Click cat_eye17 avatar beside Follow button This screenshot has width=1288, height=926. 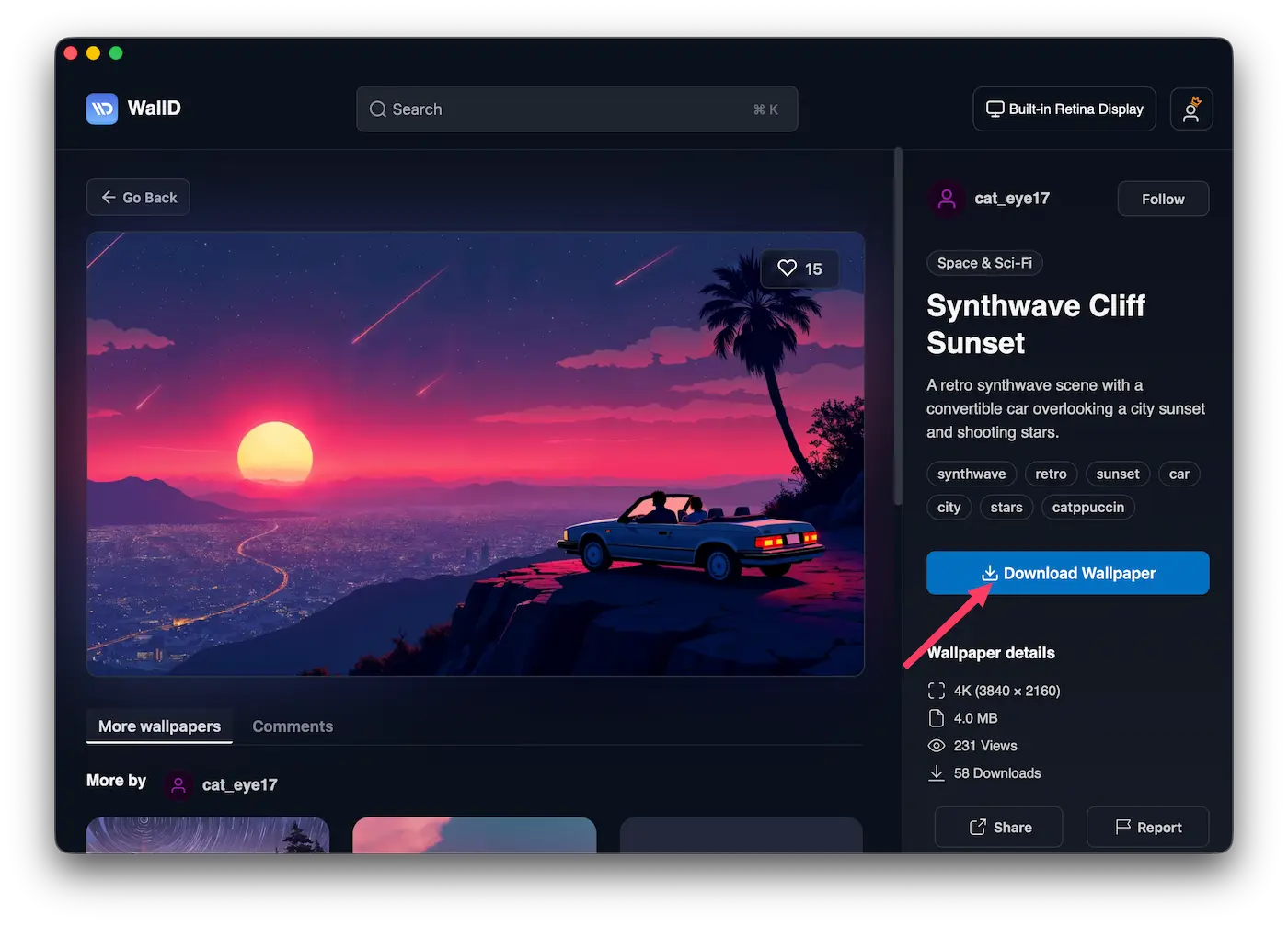pos(947,199)
